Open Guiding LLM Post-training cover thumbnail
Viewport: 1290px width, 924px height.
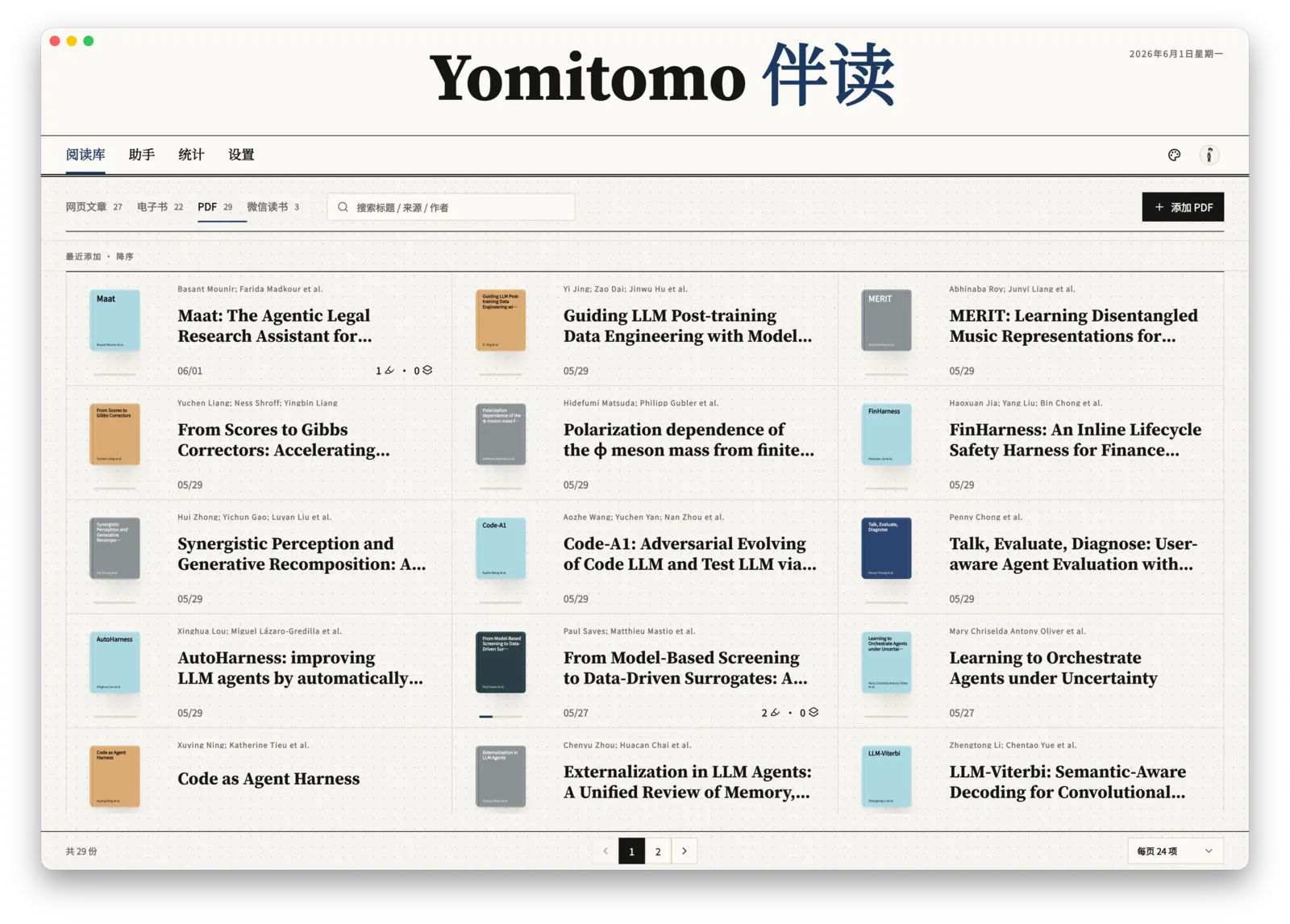pos(501,320)
